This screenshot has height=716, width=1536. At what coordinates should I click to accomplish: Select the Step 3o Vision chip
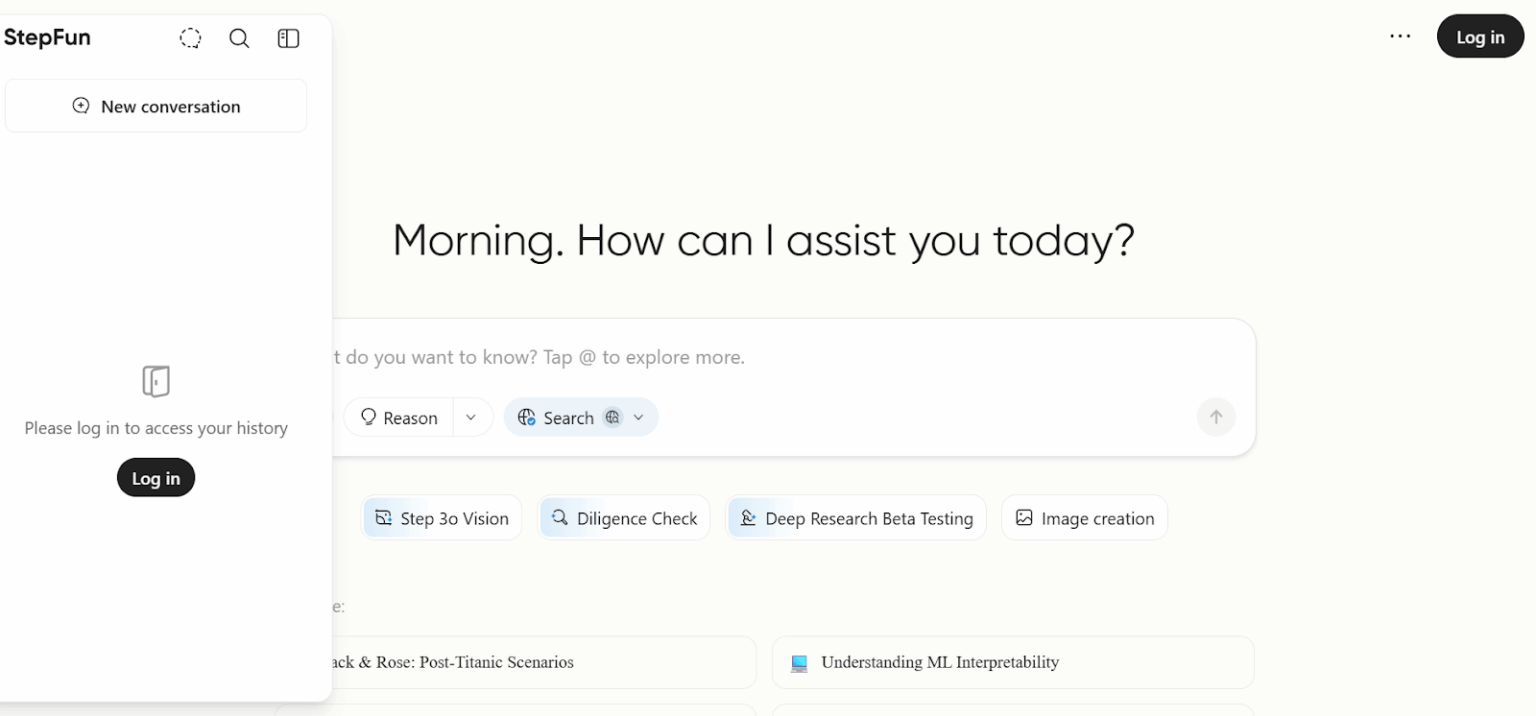[x=441, y=518]
